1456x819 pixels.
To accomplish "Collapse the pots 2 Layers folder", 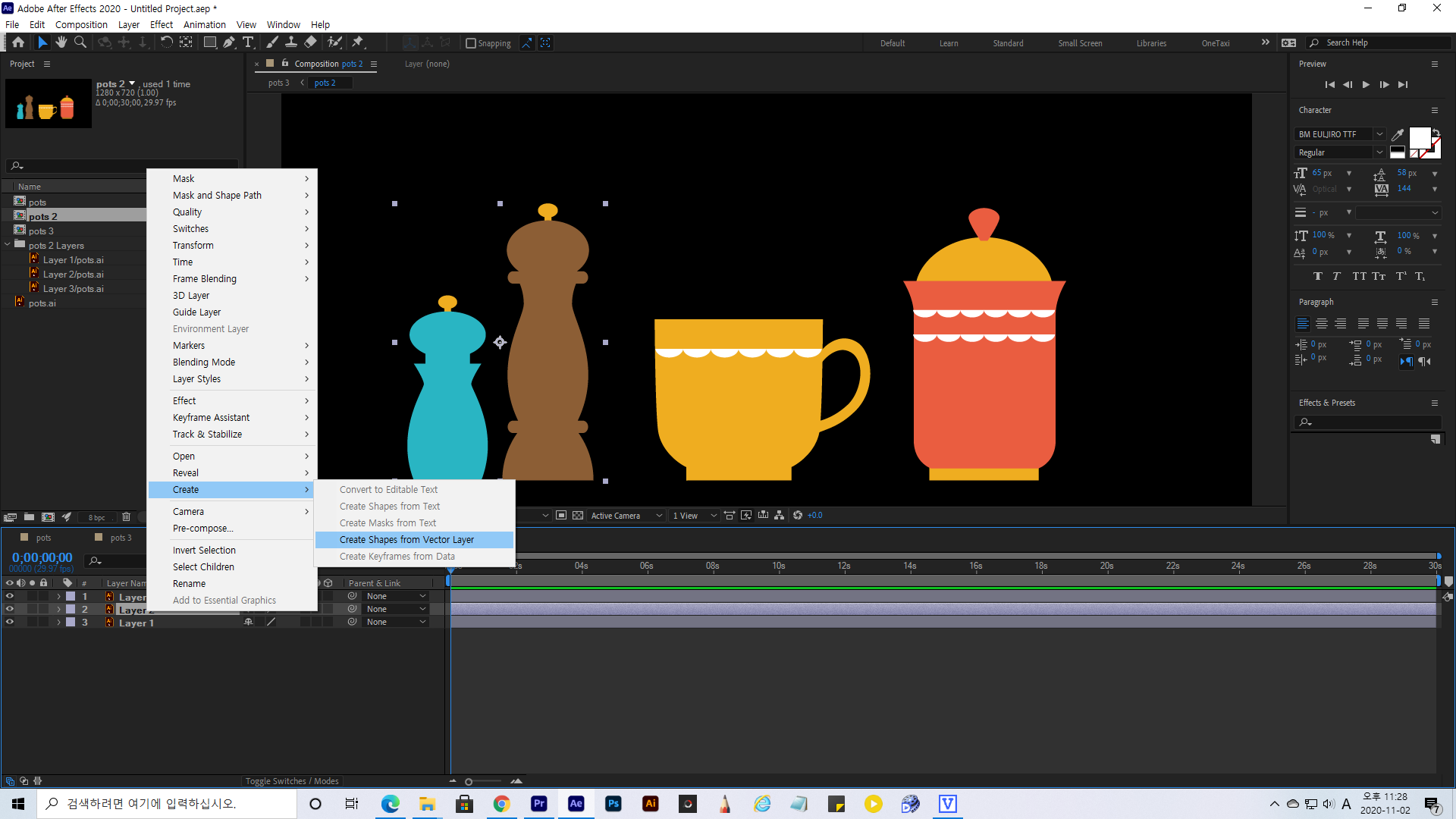I will pos(8,245).
